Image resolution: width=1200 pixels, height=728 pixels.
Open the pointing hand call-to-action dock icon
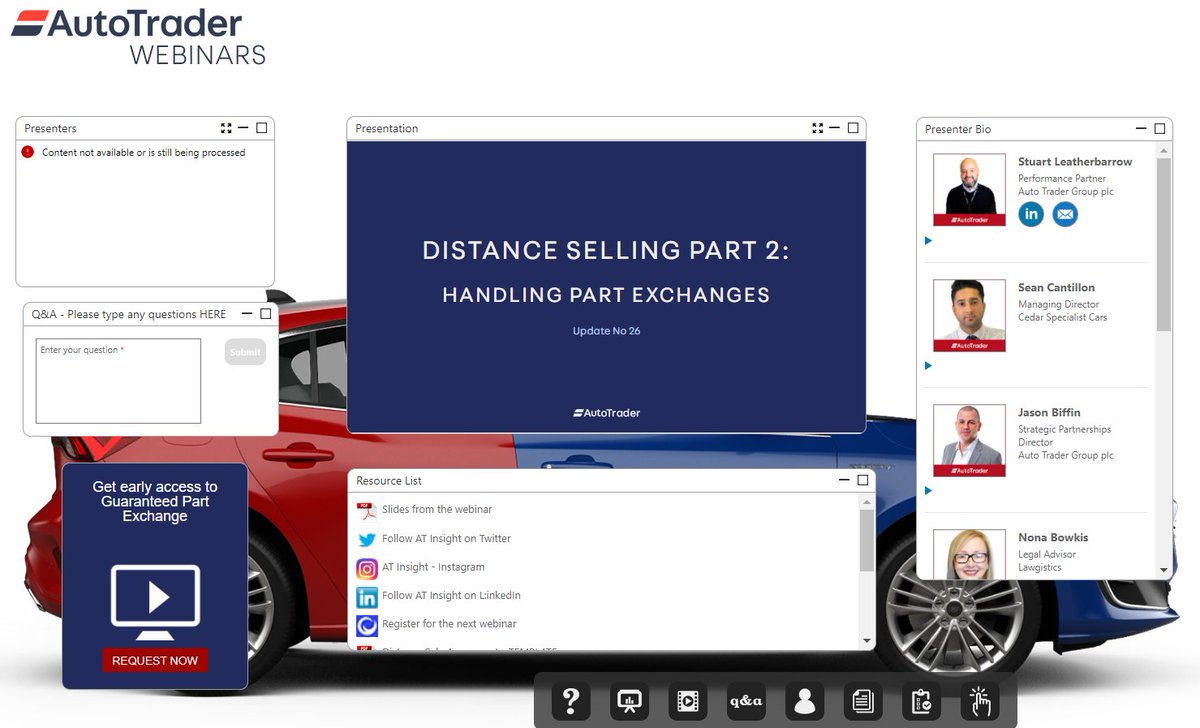[980, 701]
